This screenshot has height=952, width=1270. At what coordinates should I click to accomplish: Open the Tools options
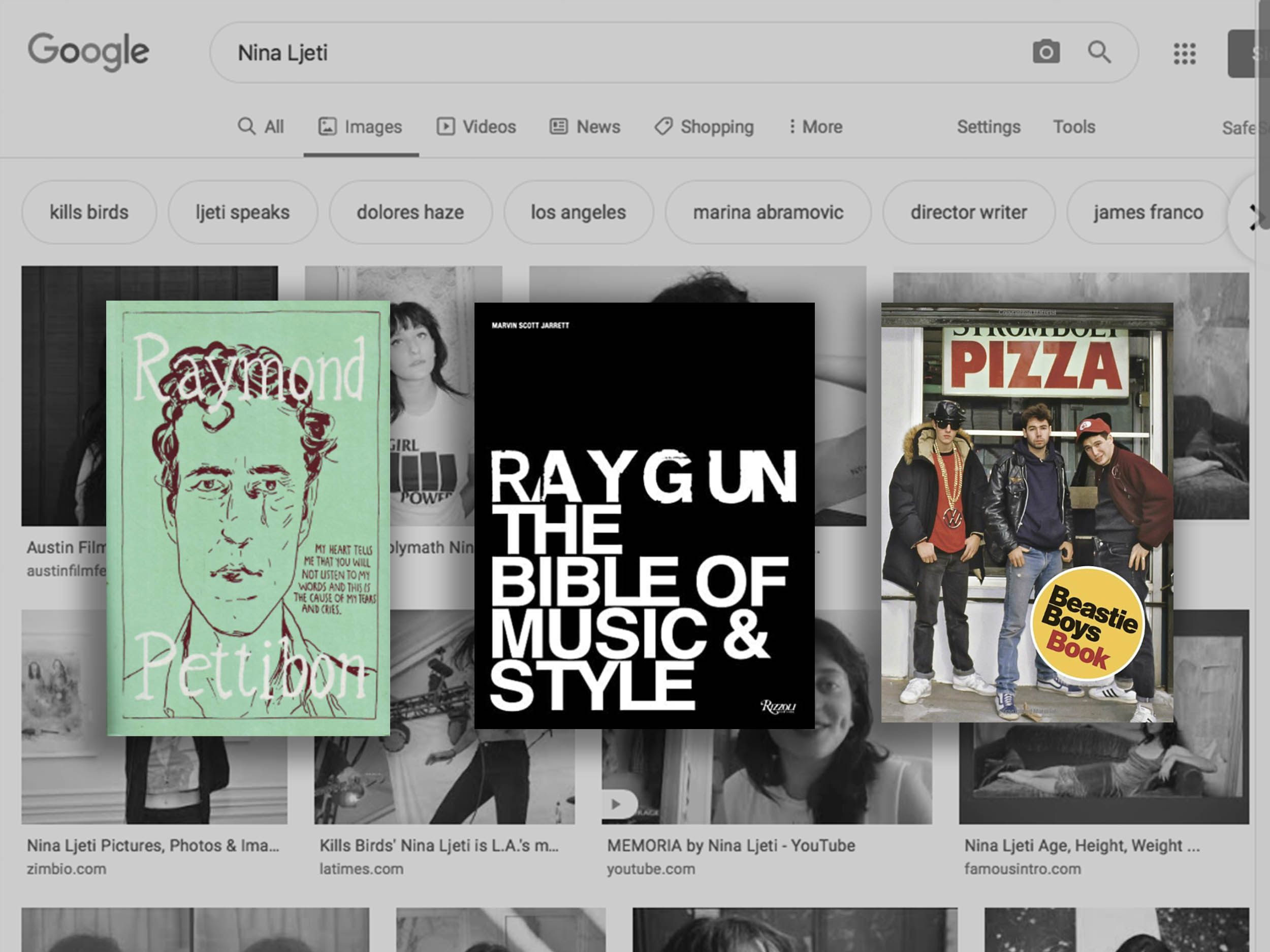point(1073,127)
